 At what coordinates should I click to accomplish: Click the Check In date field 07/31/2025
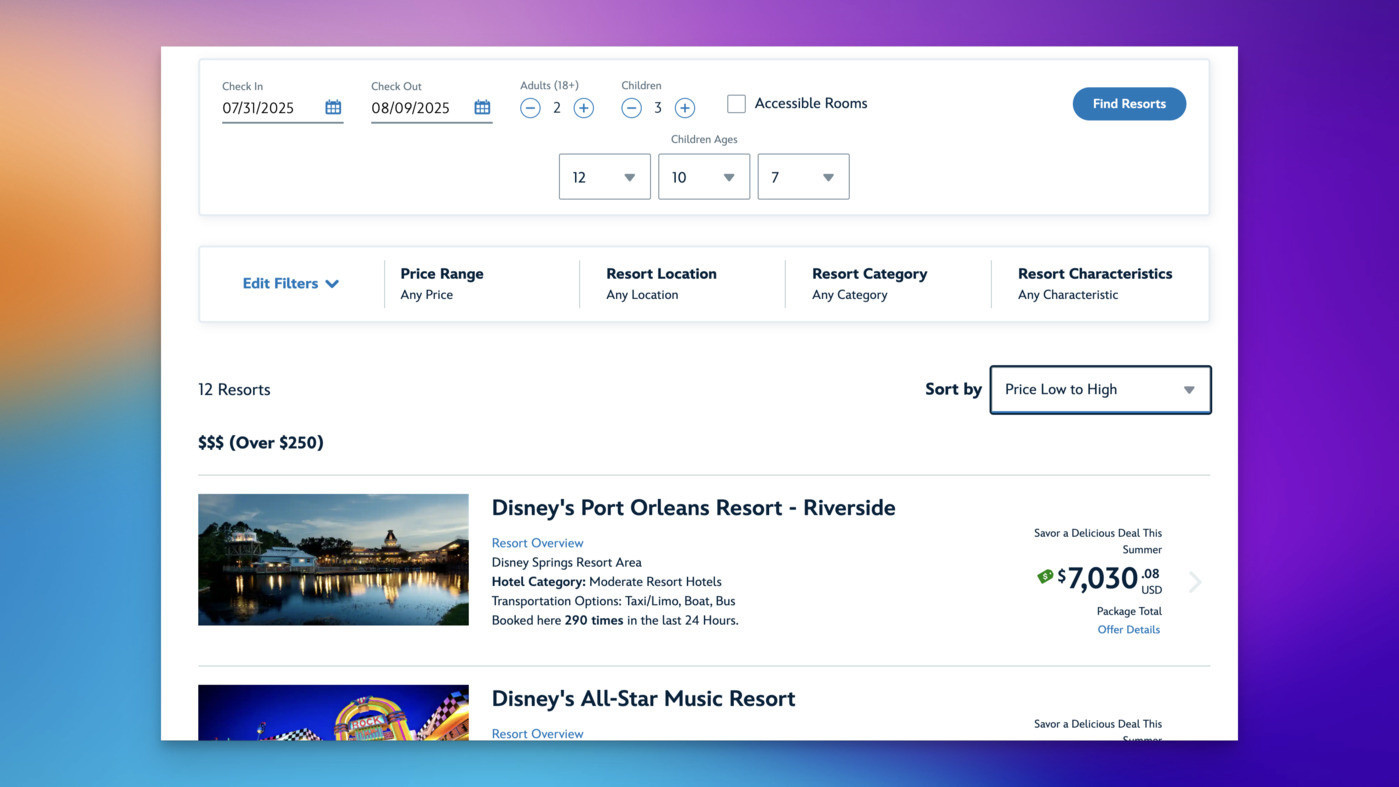click(x=283, y=108)
